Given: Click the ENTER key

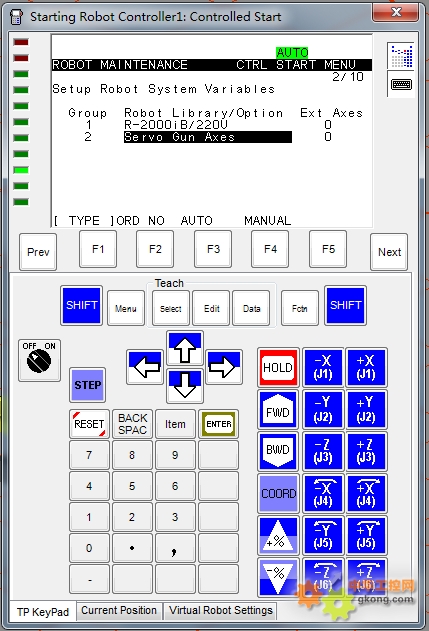Looking at the screenshot, I should [x=219, y=424].
